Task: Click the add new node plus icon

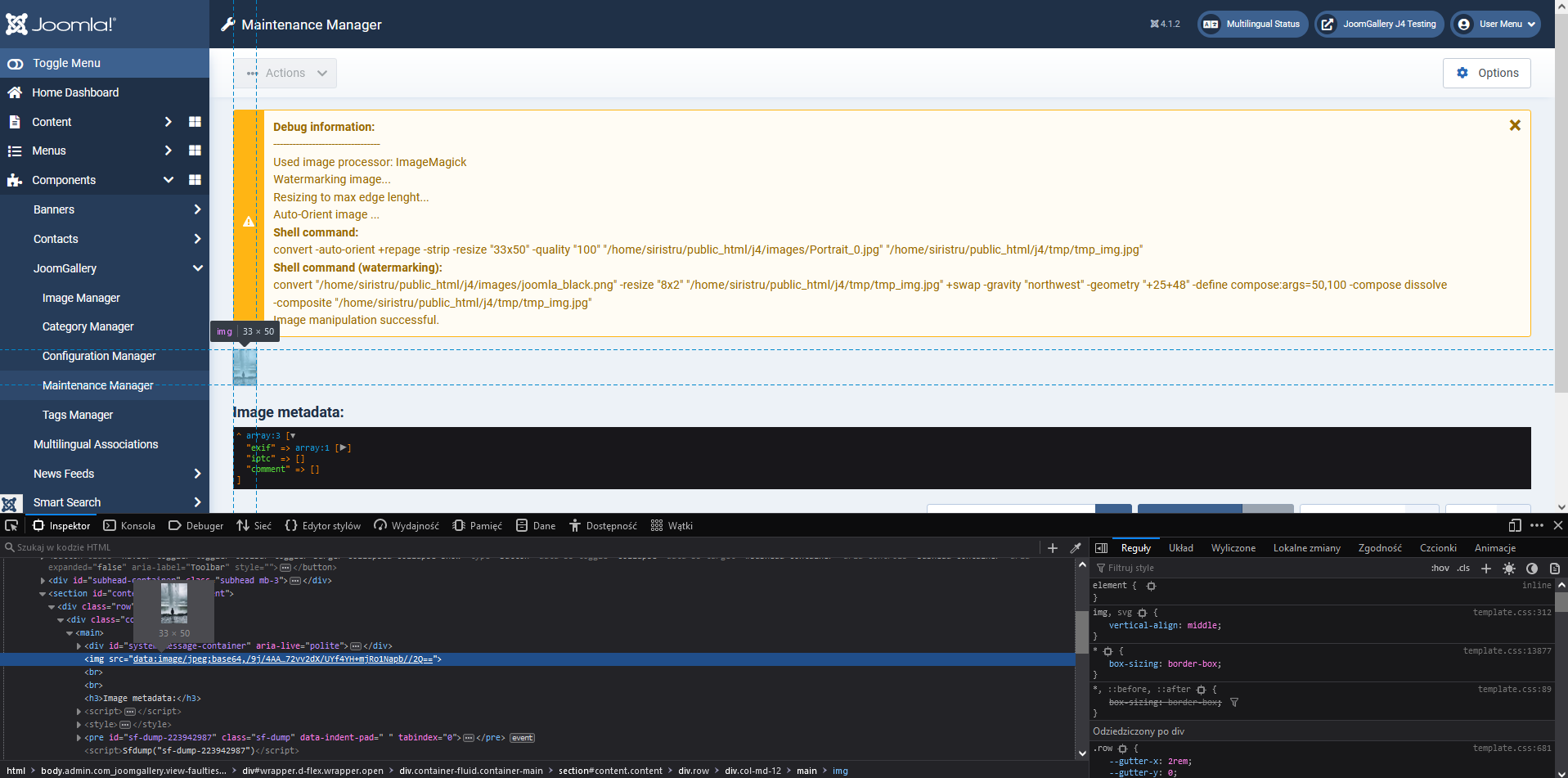Action: (x=1053, y=548)
